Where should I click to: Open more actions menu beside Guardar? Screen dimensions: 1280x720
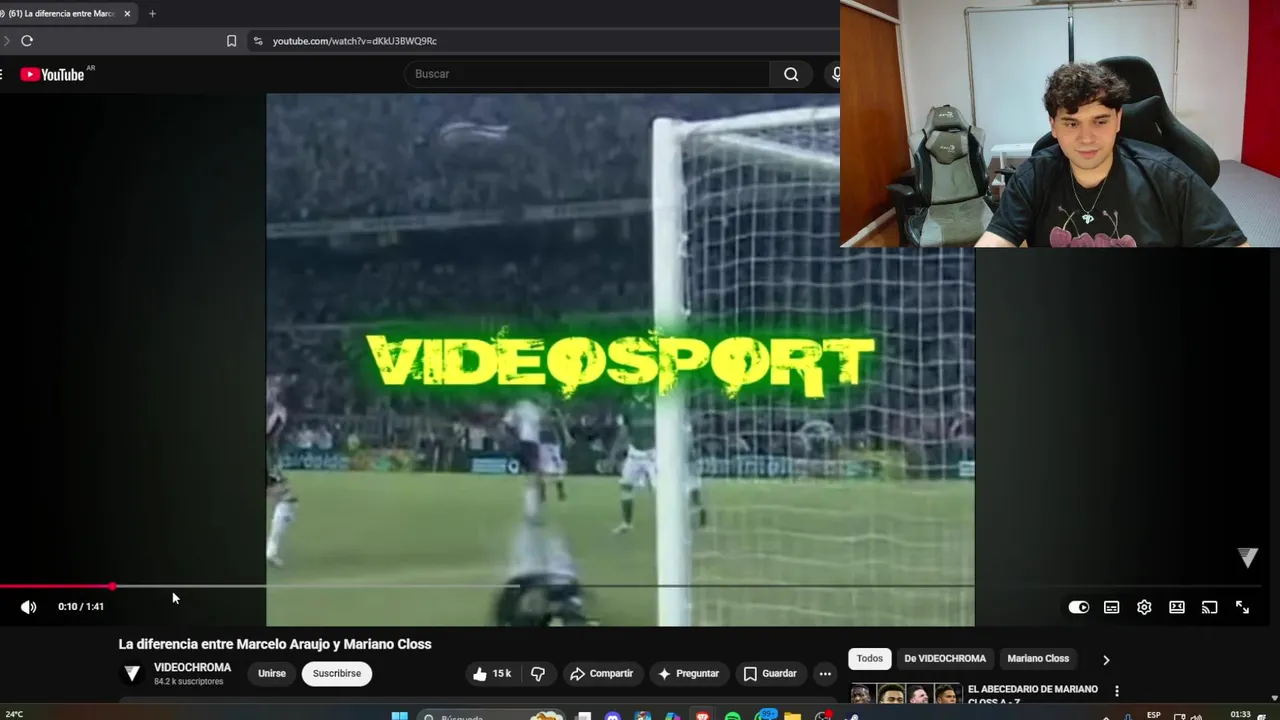[x=825, y=674]
